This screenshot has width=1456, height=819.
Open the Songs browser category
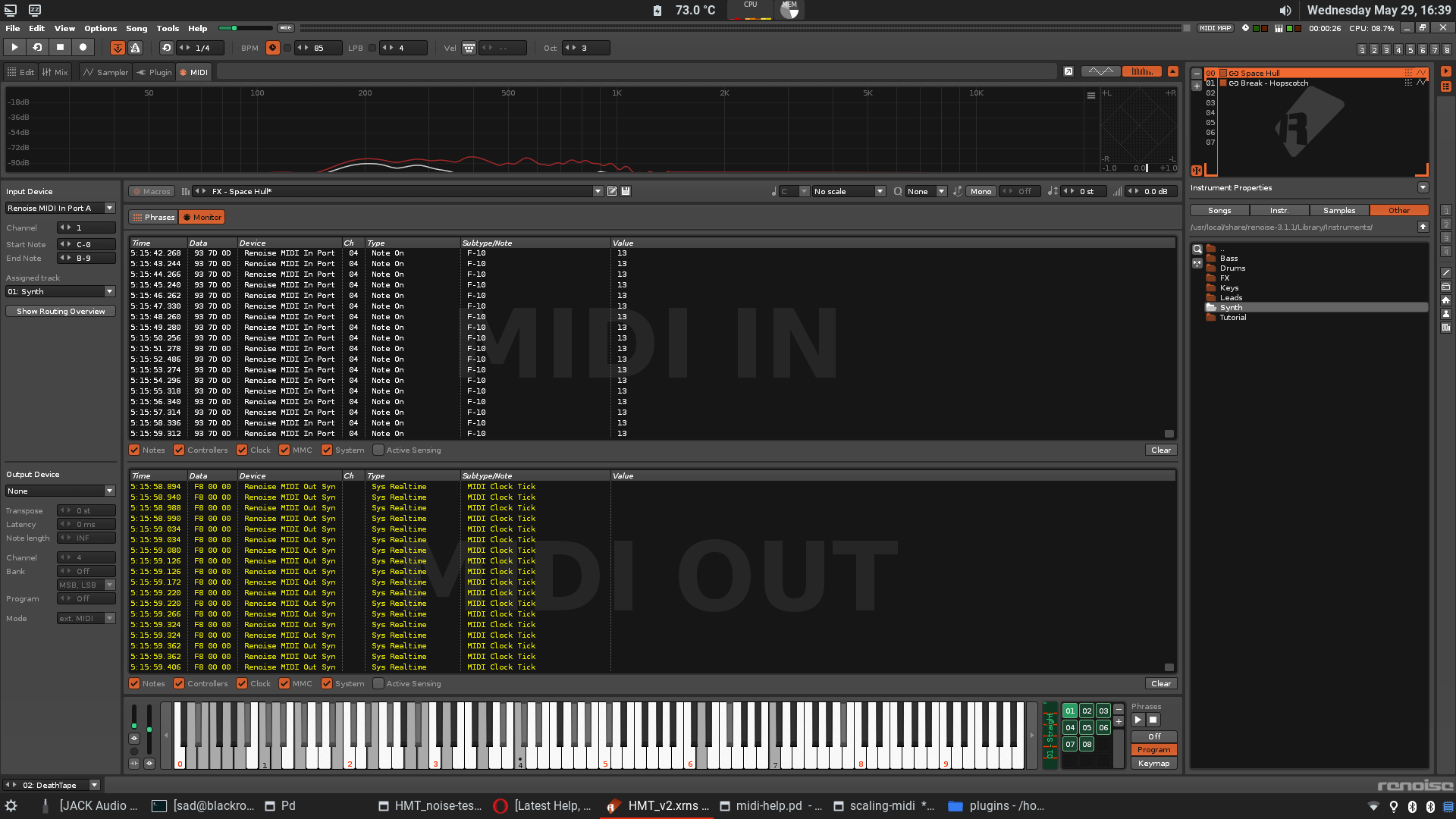tap(1219, 210)
